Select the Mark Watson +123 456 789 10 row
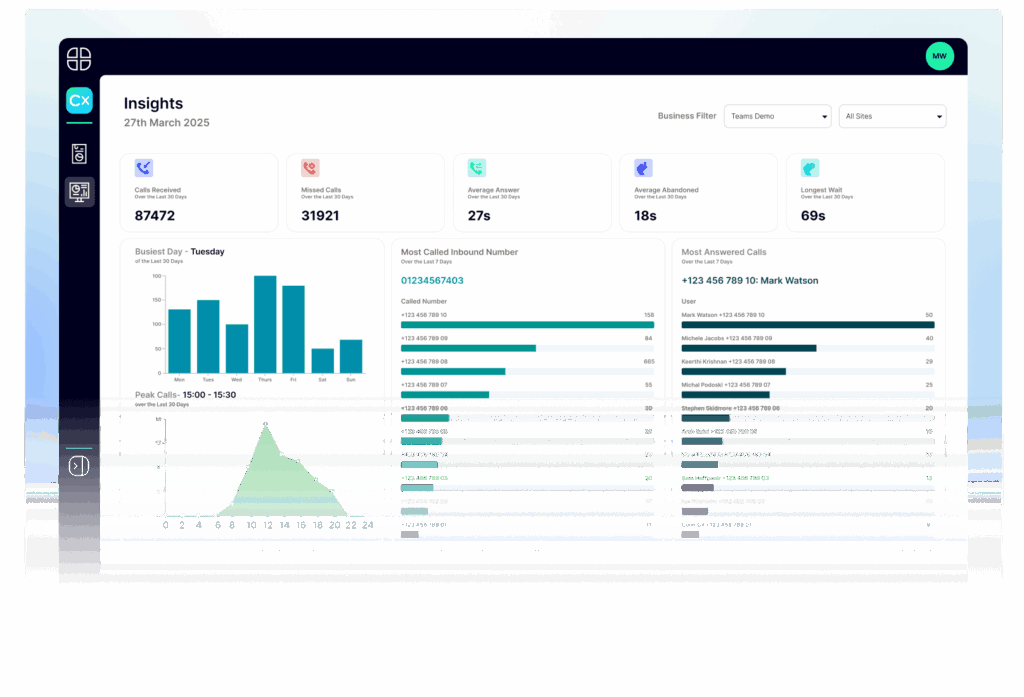1024x697 pixels. pos(808,320)
